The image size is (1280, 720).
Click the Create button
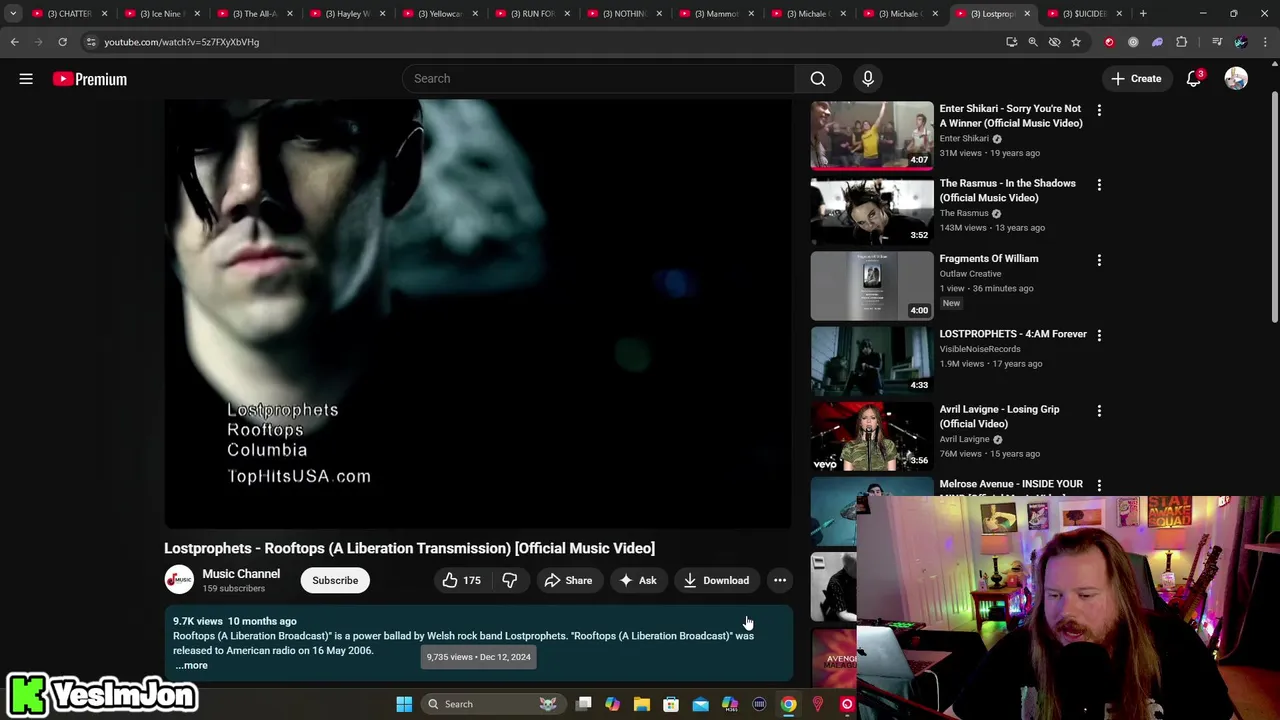coord(1136,79)
